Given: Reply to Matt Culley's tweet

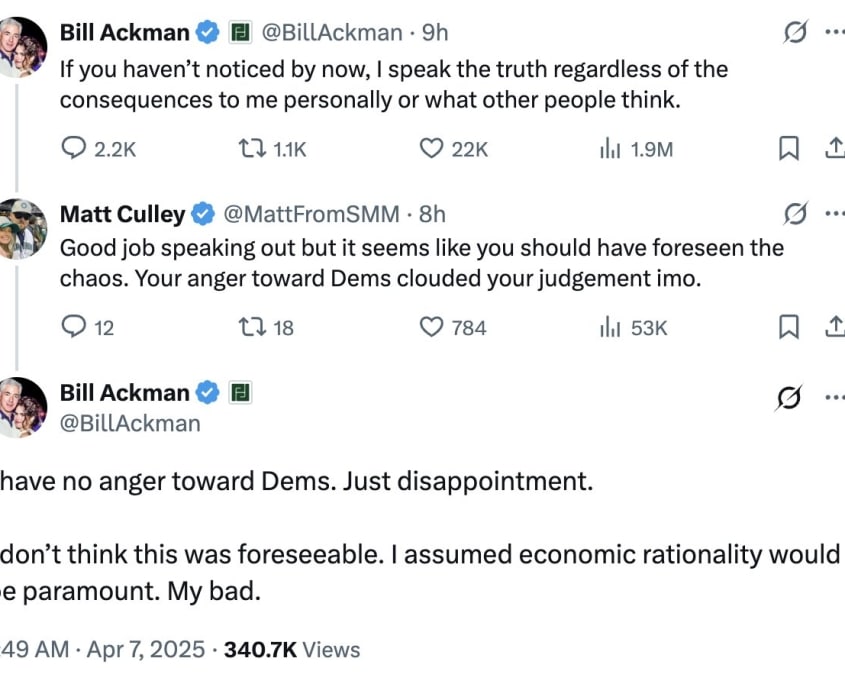Looking at the screenshot, I should click(74, 327).
